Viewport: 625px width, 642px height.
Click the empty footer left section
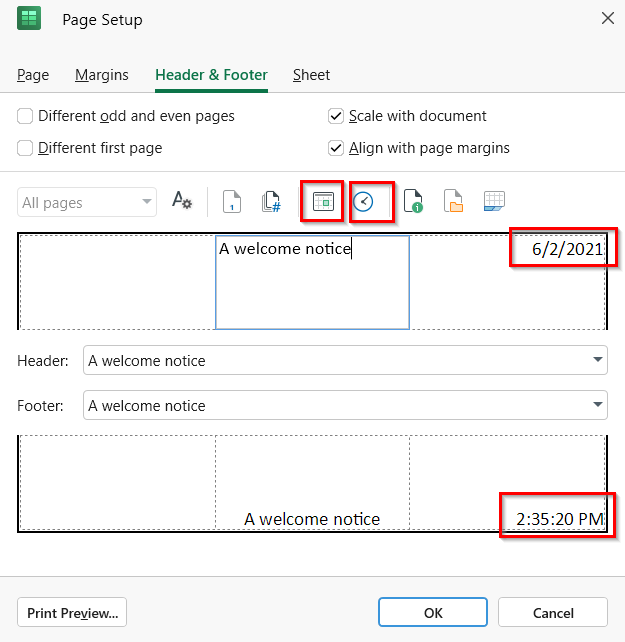tap(118, 483)
